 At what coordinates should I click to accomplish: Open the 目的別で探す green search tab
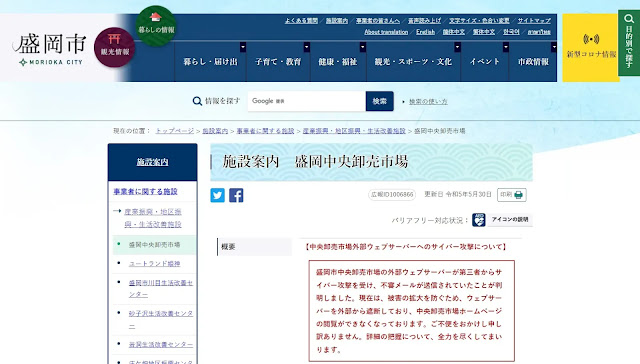click(629, 43)
